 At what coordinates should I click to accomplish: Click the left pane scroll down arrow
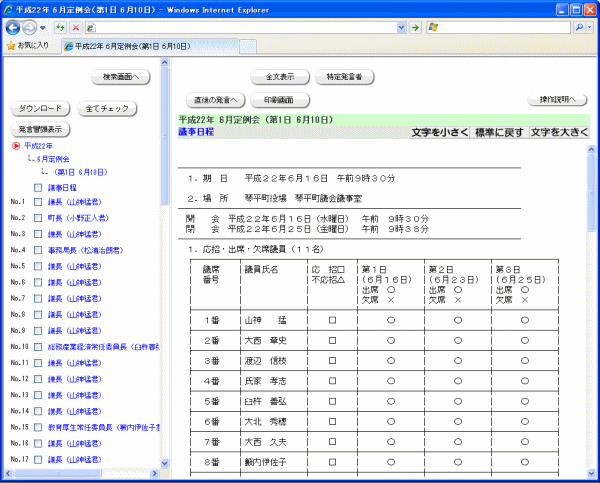point(165,463)
